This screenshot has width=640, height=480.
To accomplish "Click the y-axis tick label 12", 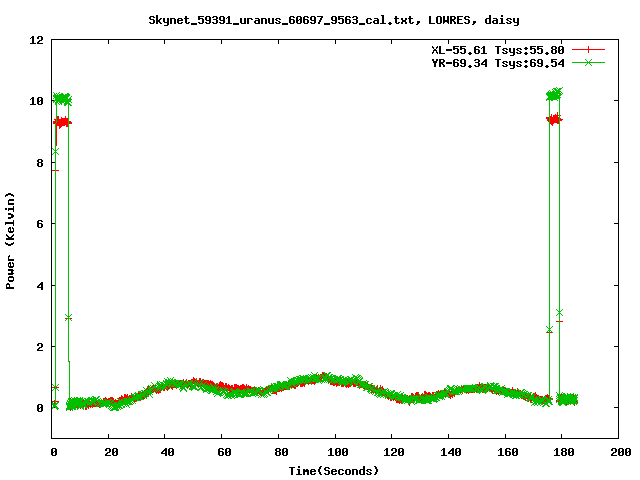I will [x=36, y=40].
